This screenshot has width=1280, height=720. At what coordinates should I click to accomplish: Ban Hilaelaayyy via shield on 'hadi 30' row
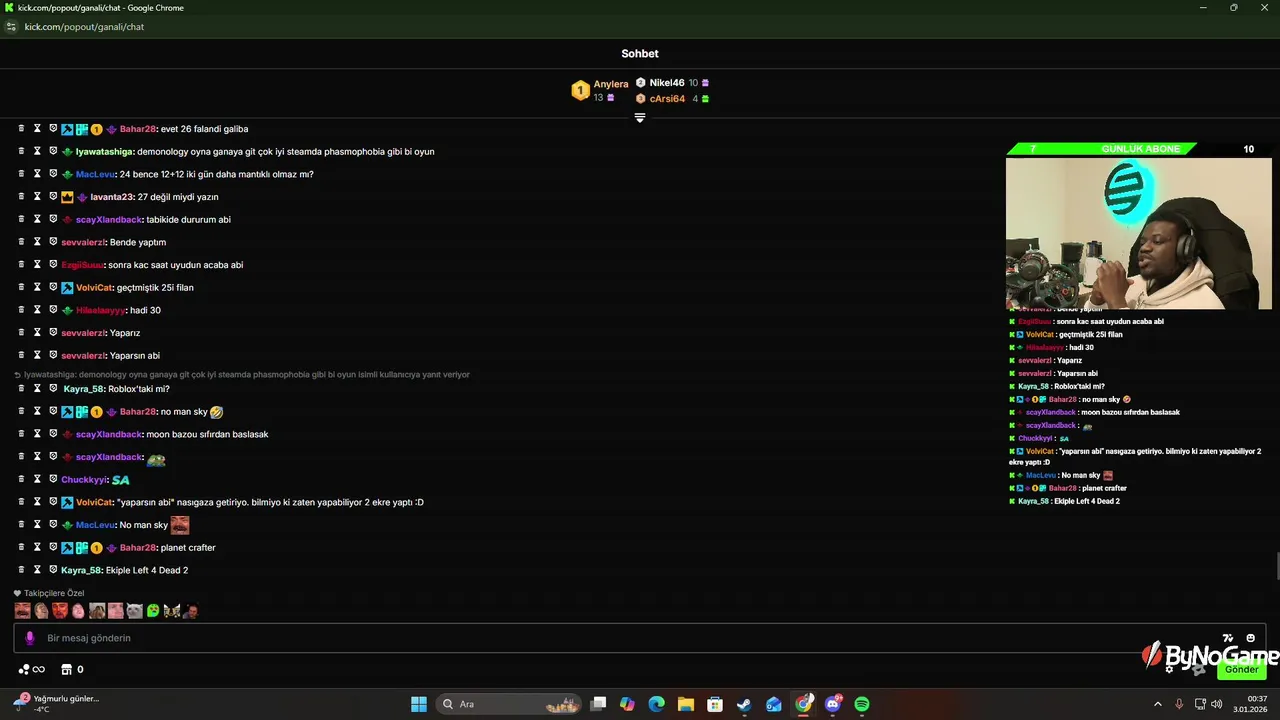tap(53, 310)
